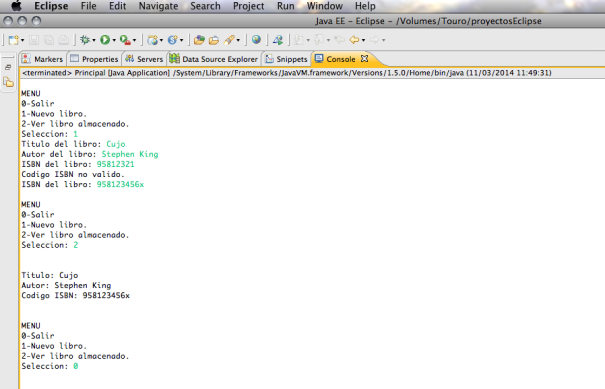This screenshot has height=389, width=605.
Task: Open the New wizard dropdown arrow
Action: point(22,40)
